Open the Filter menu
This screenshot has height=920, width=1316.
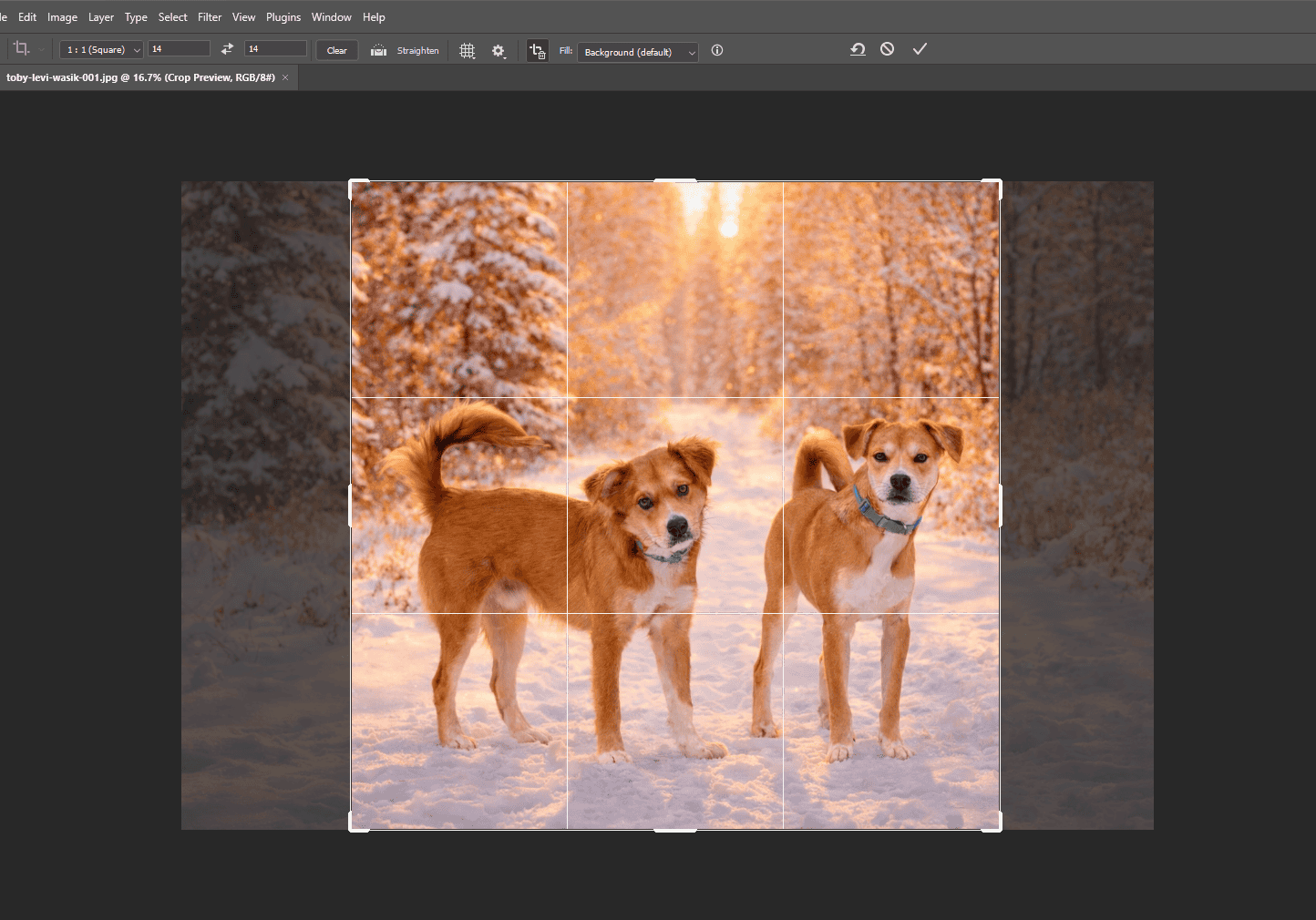(210, 16)
